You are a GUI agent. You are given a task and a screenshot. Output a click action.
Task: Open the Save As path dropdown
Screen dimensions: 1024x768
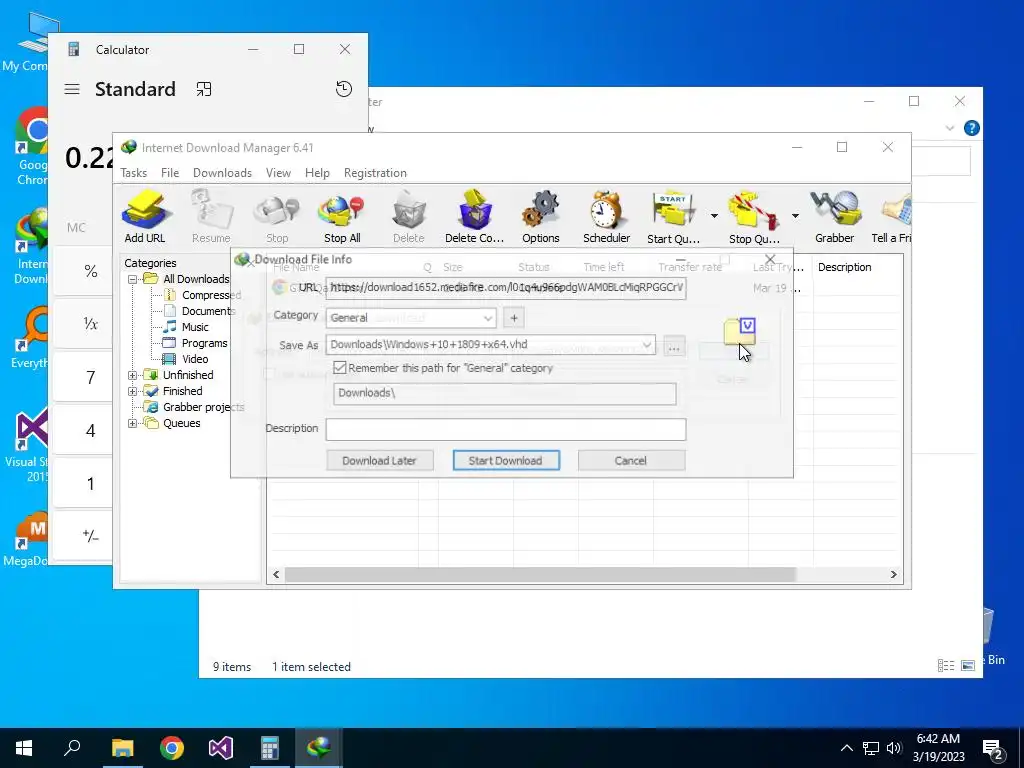coord(647,345)
